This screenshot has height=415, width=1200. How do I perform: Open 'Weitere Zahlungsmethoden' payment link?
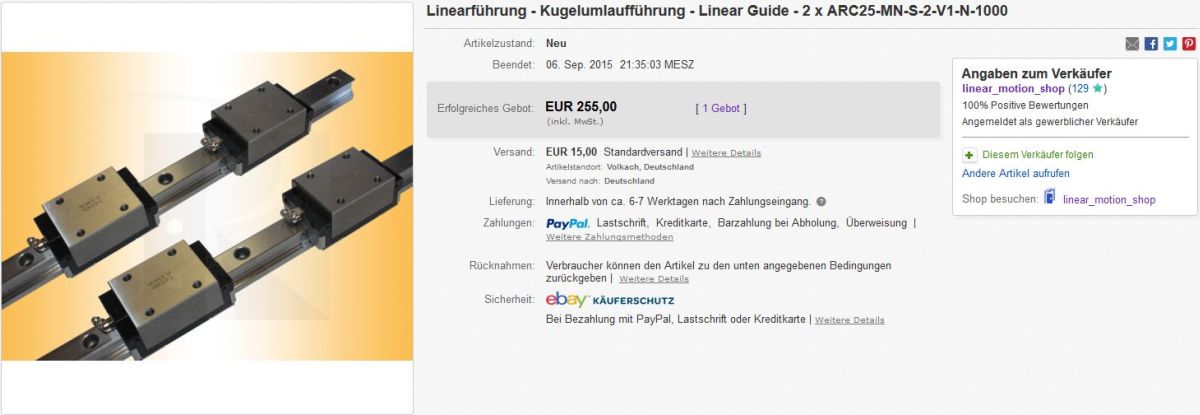[x=609, y=237]
